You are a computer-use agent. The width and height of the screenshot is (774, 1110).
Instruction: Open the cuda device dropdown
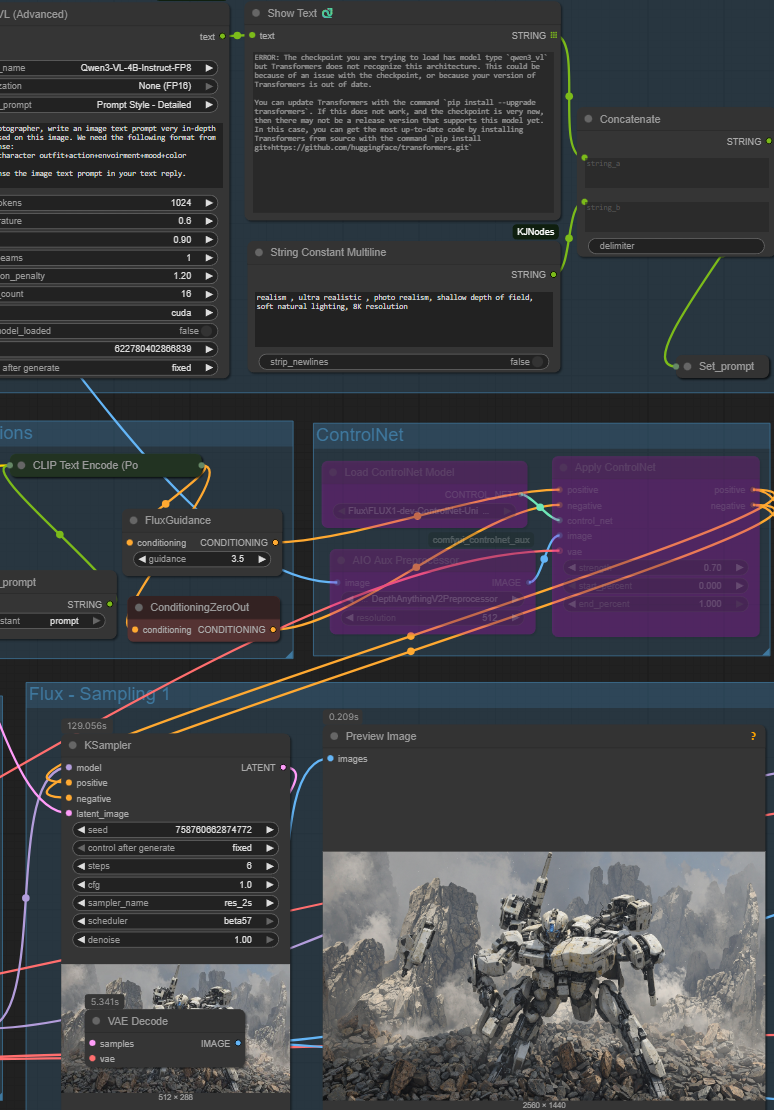coord(108,313)
